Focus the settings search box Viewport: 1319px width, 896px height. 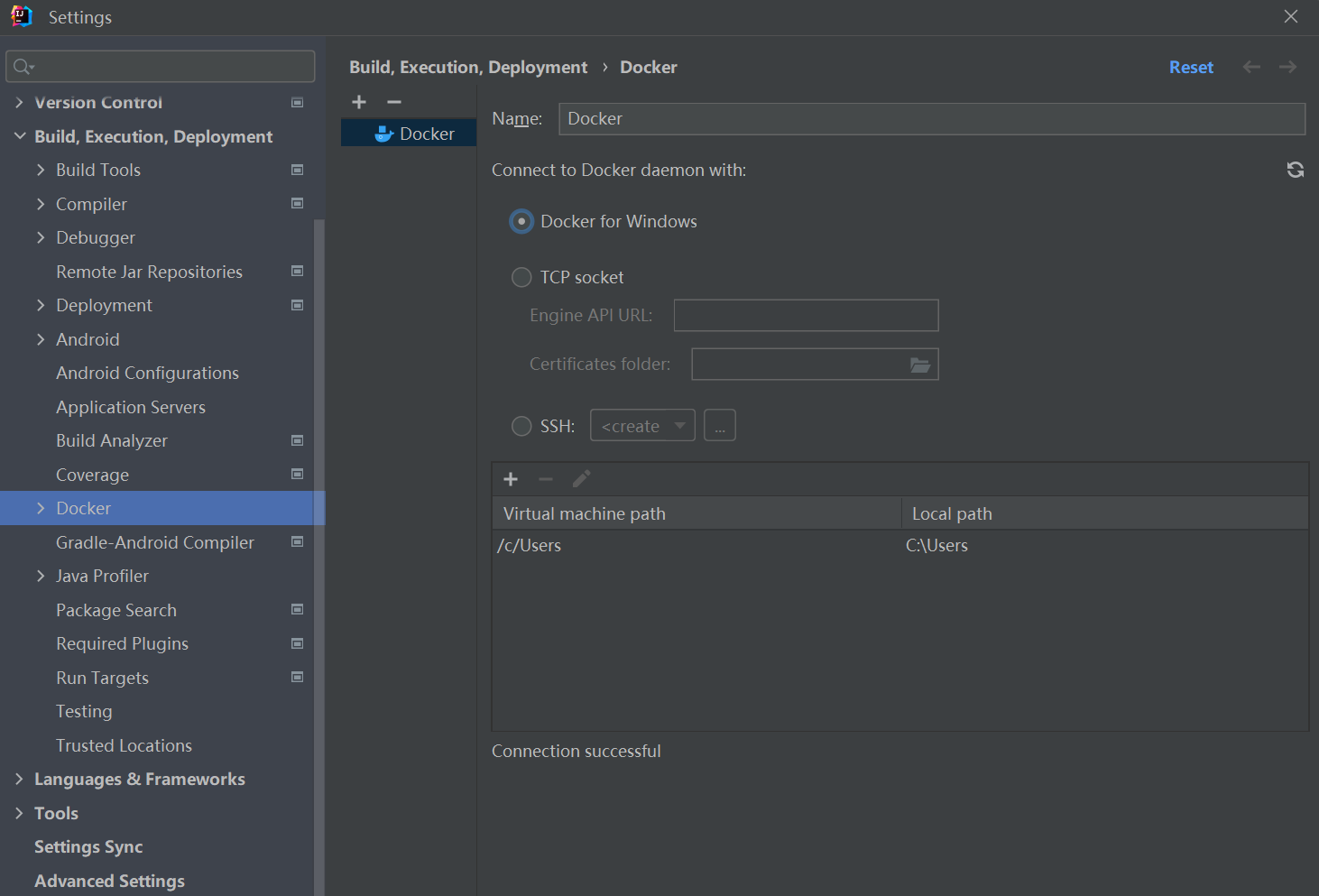[x=161, y=67]
